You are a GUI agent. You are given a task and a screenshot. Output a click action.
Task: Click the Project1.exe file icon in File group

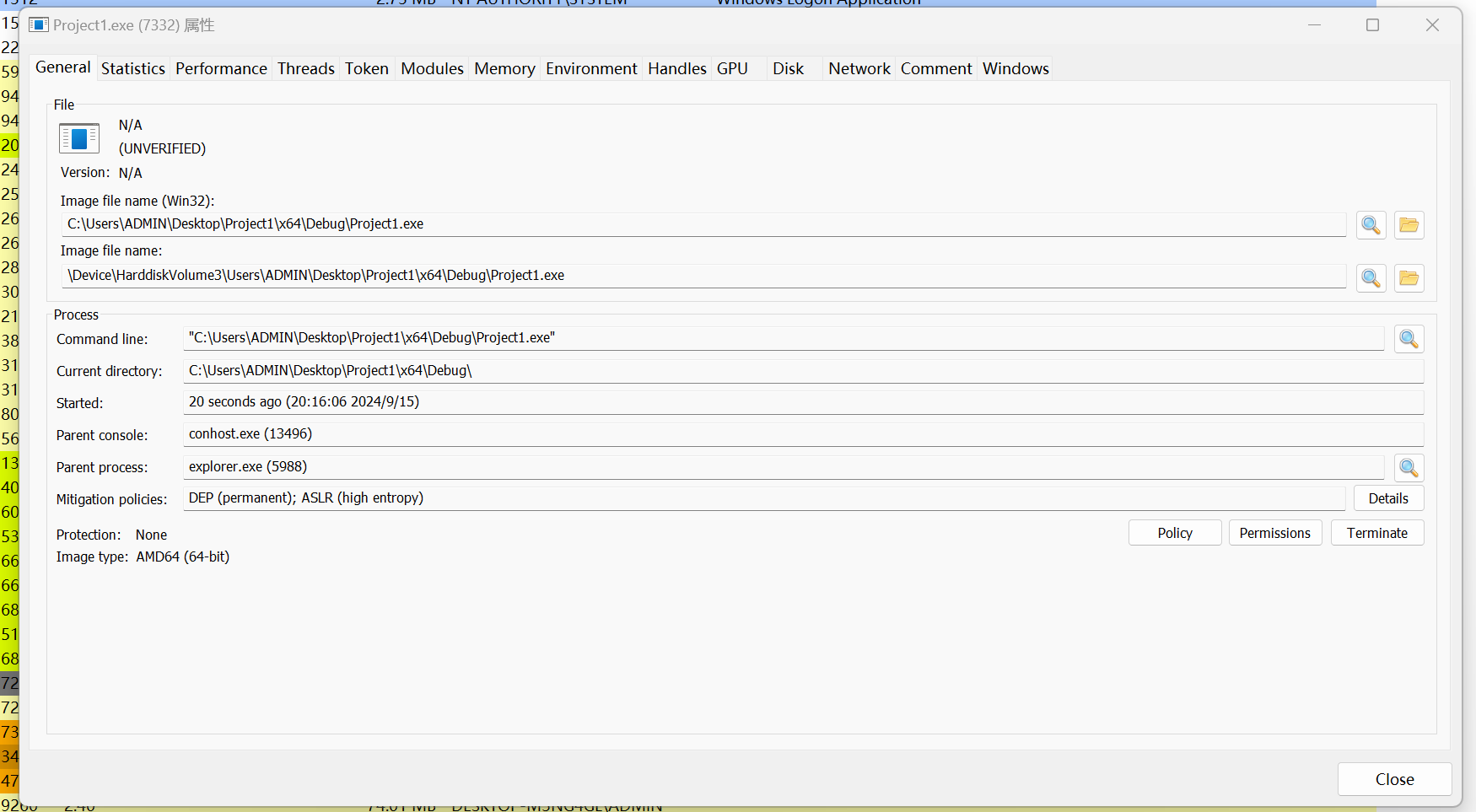(79, 138)
